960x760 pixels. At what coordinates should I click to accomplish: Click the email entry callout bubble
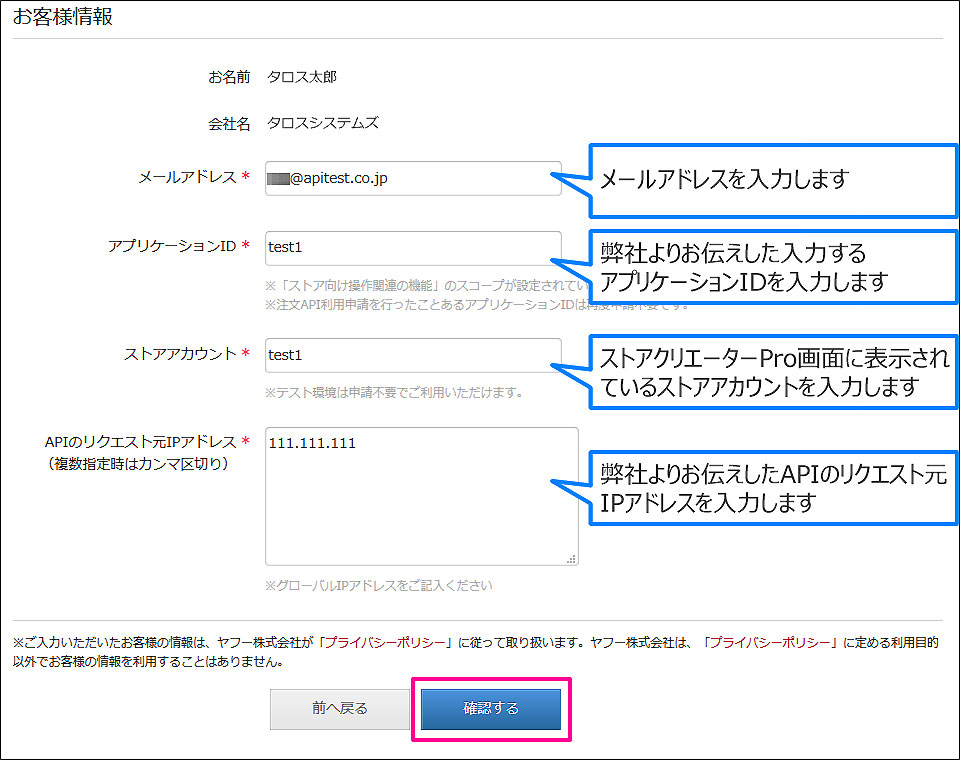tap(775, 181)
